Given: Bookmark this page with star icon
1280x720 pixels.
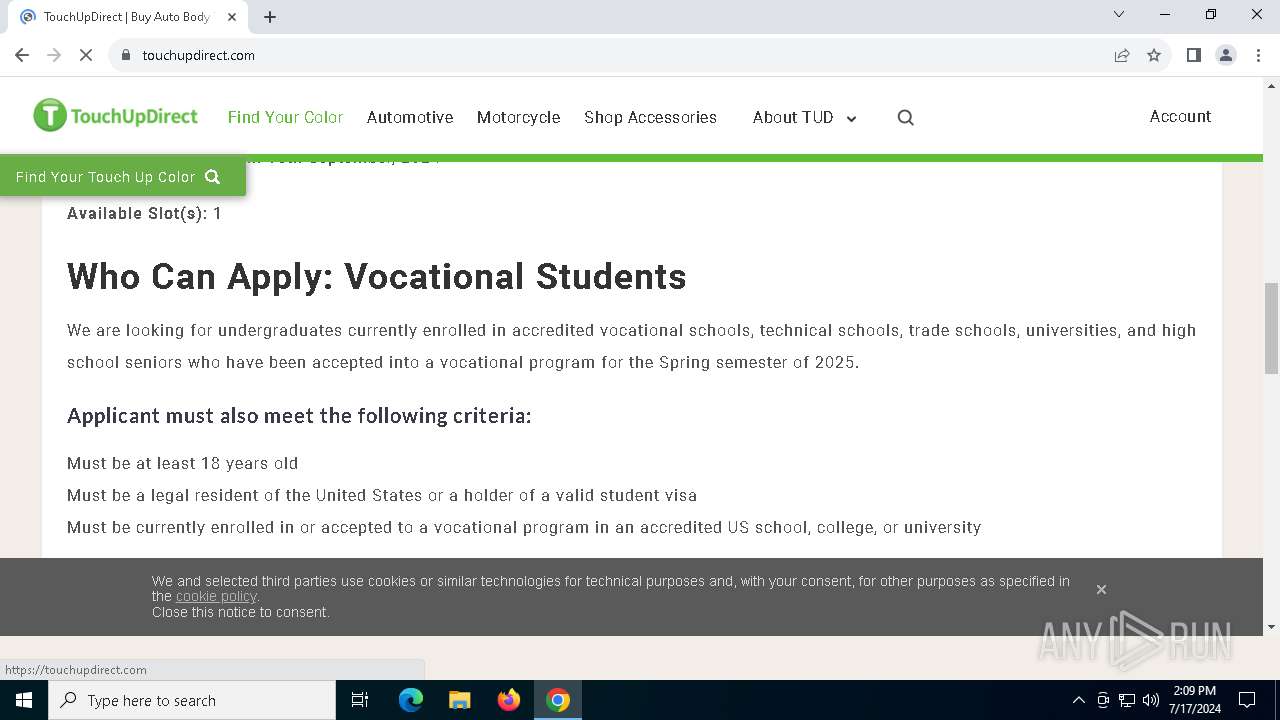Looking at the screenshot, I should (x=1154, y=55).
